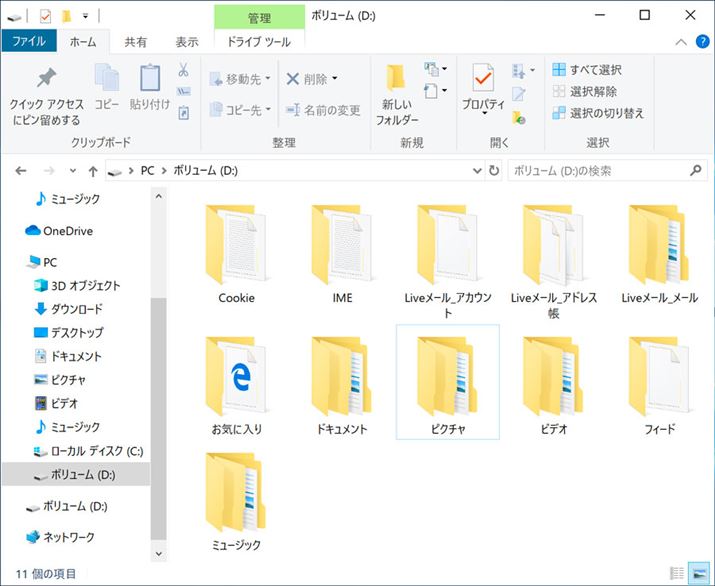This screenshot has width=715, height=586.
Task: Open Recent locations dropdown arrow
Action: (73, 171)
